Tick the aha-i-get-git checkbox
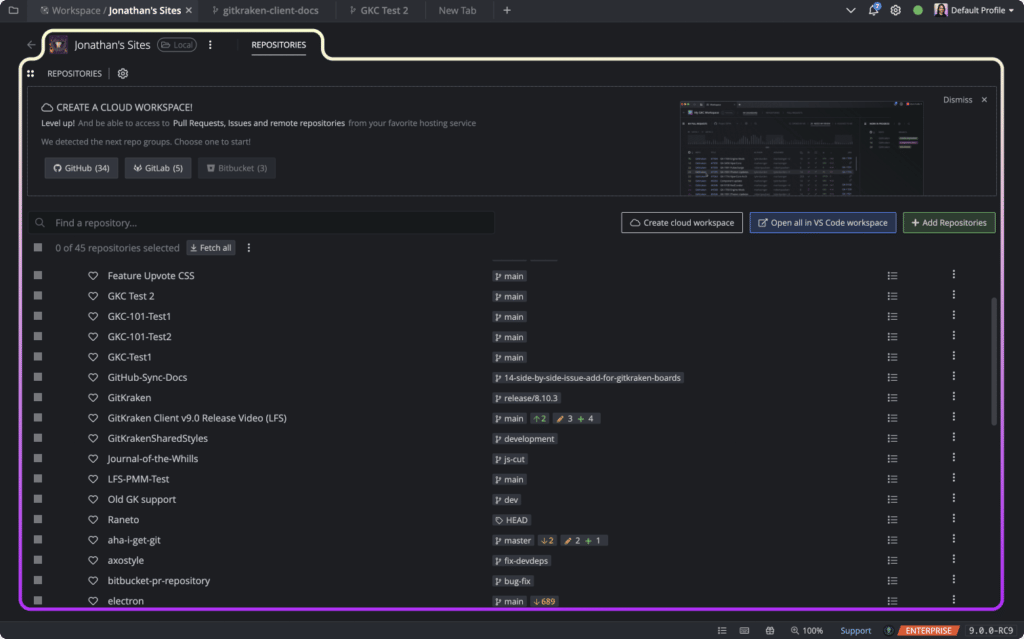Viewport: 1024px width, 639px height. [x=38, y=540]
